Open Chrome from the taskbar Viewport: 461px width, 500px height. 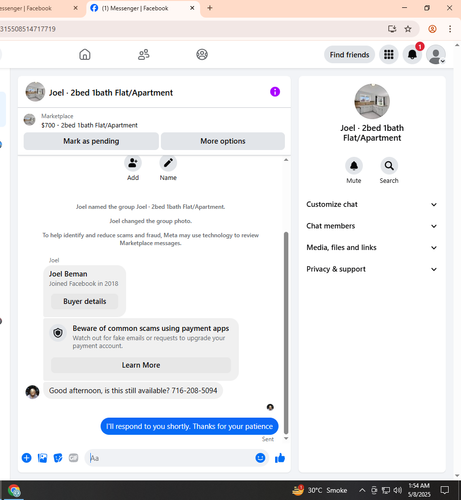pyautogui.click(x=14, y=491)
